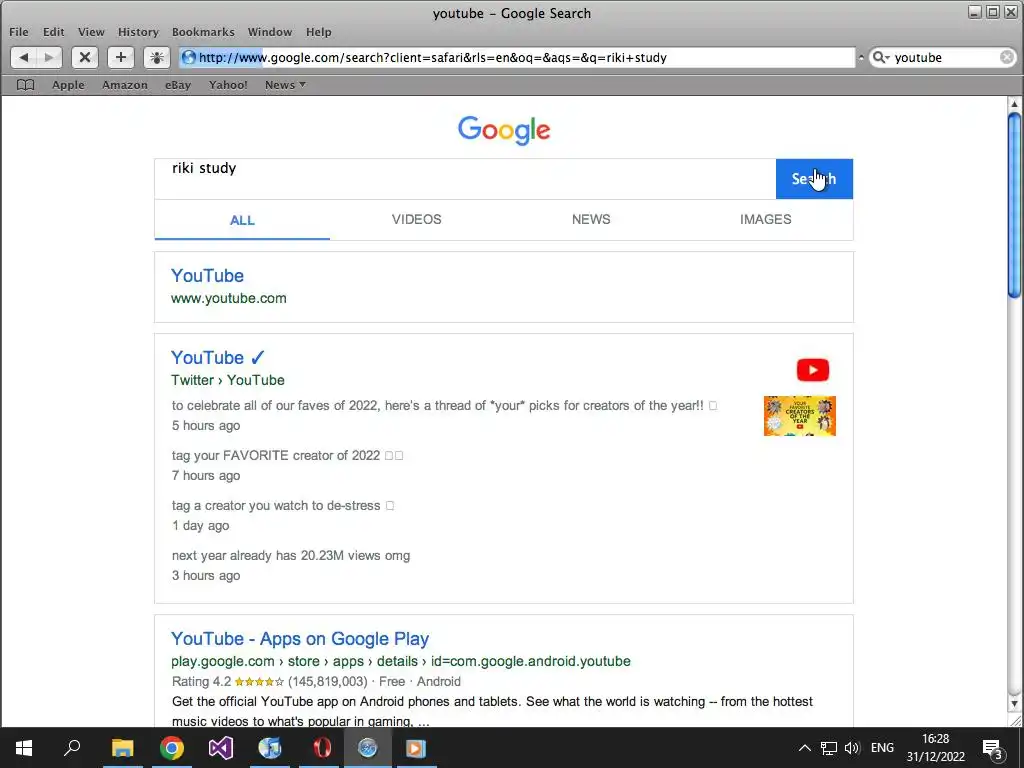The width and height of the screenshot is (1024, 768).
Task: Click the red YouTube logo icon
Action: (x=812, y=370)
